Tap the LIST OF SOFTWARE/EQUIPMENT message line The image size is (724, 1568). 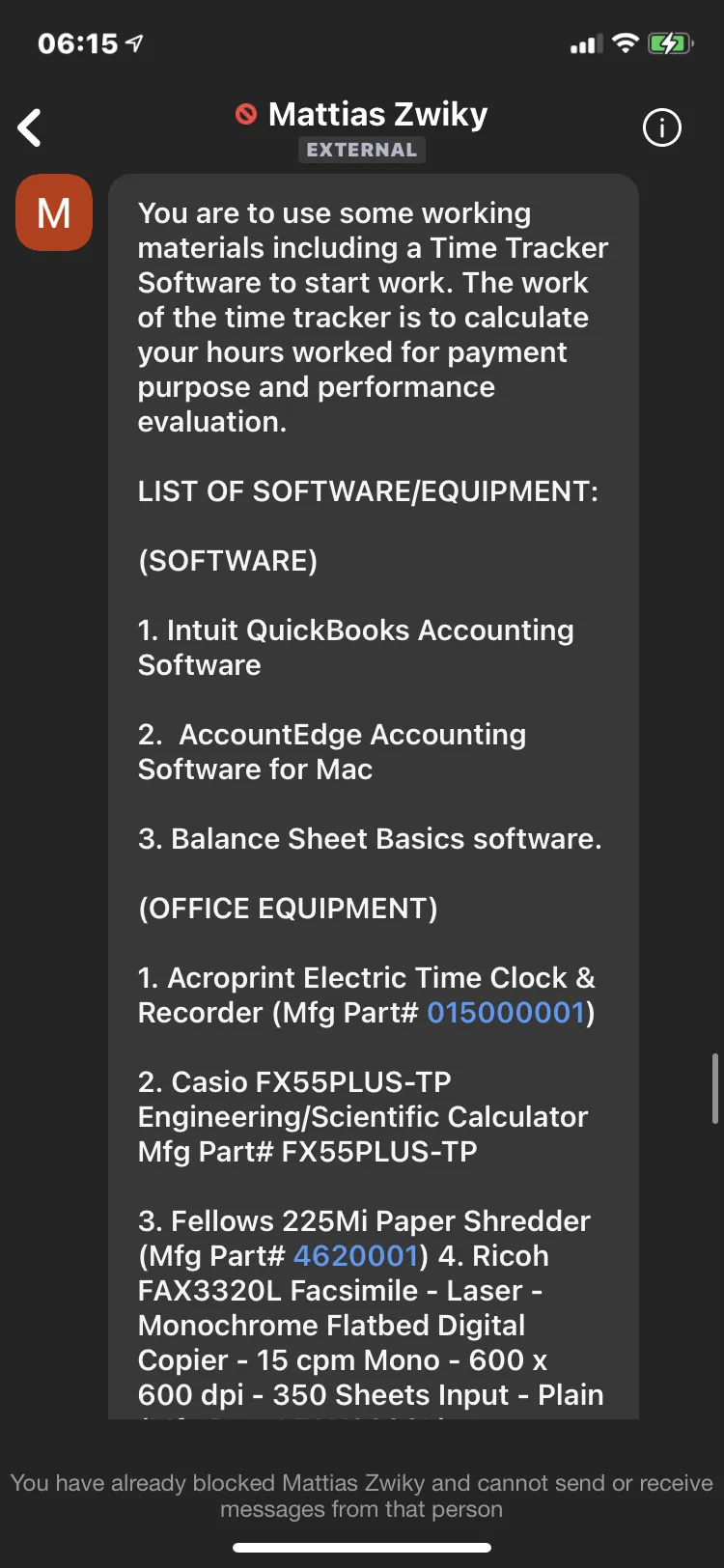tap(368, 490)
